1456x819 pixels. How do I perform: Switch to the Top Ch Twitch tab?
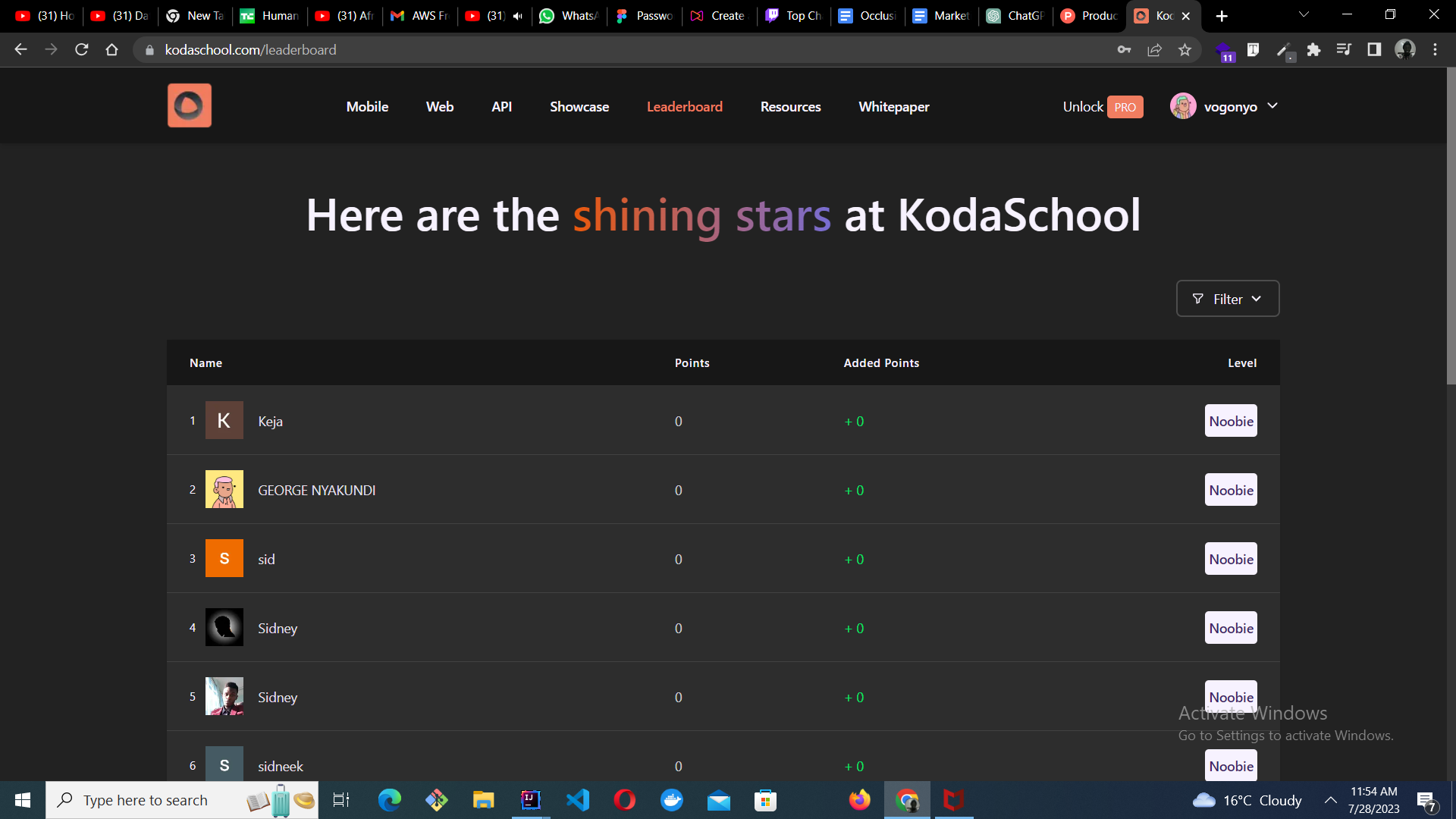point(793,16)
